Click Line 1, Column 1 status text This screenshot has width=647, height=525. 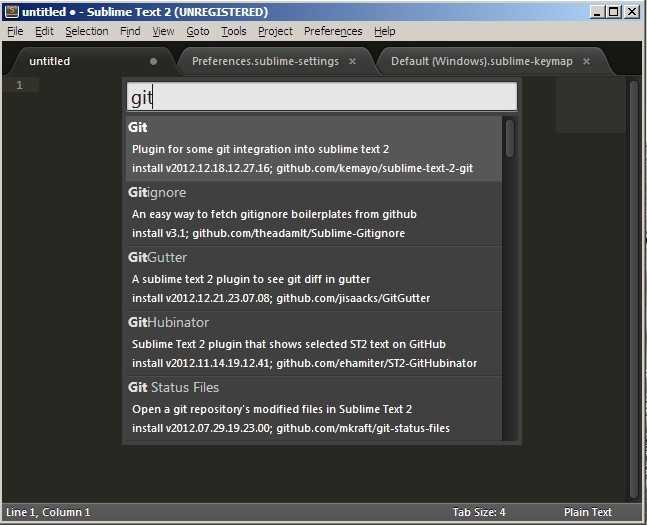click(x=48, y=512)
